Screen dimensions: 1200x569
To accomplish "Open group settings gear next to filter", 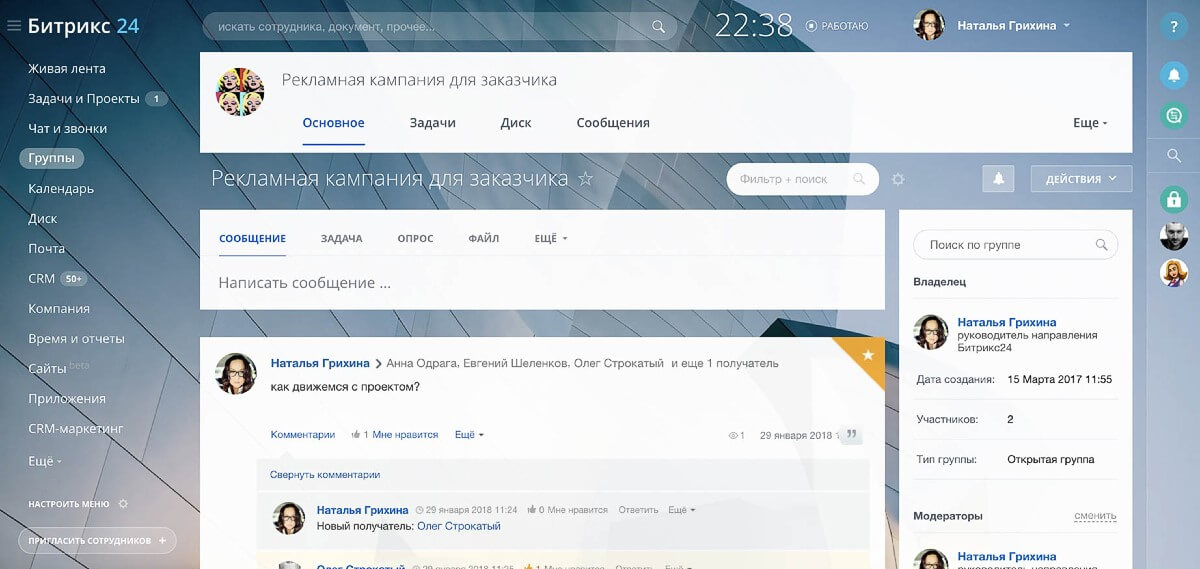I will (x=898, y=179).
